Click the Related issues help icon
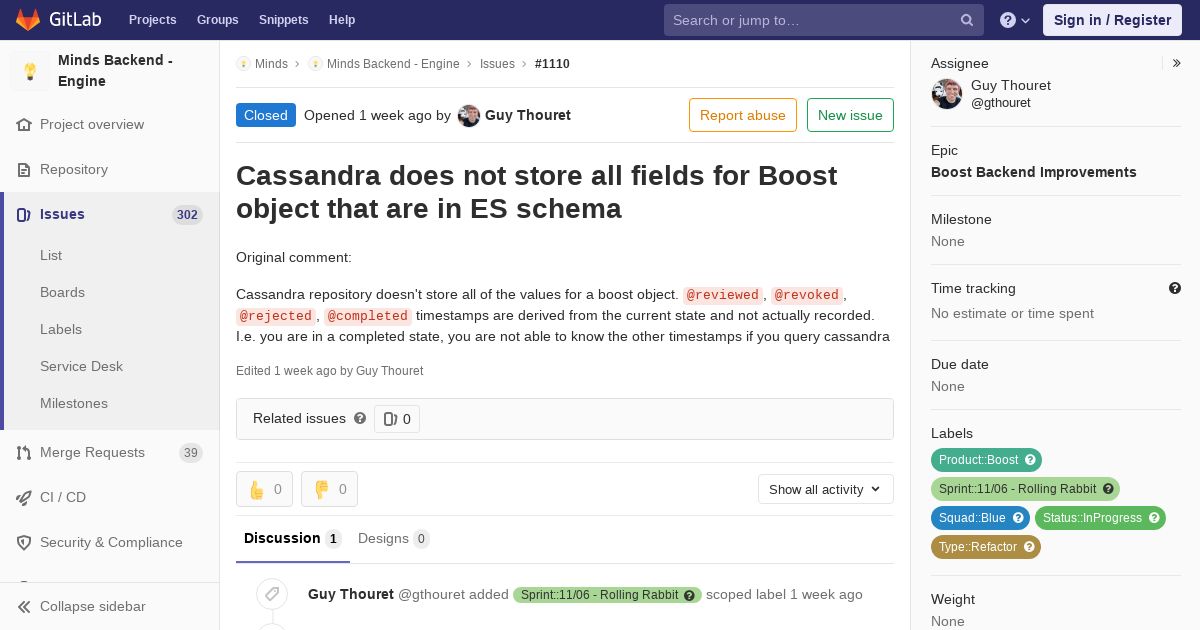This screenshot has height=630, width=1200. pos(360,418)
